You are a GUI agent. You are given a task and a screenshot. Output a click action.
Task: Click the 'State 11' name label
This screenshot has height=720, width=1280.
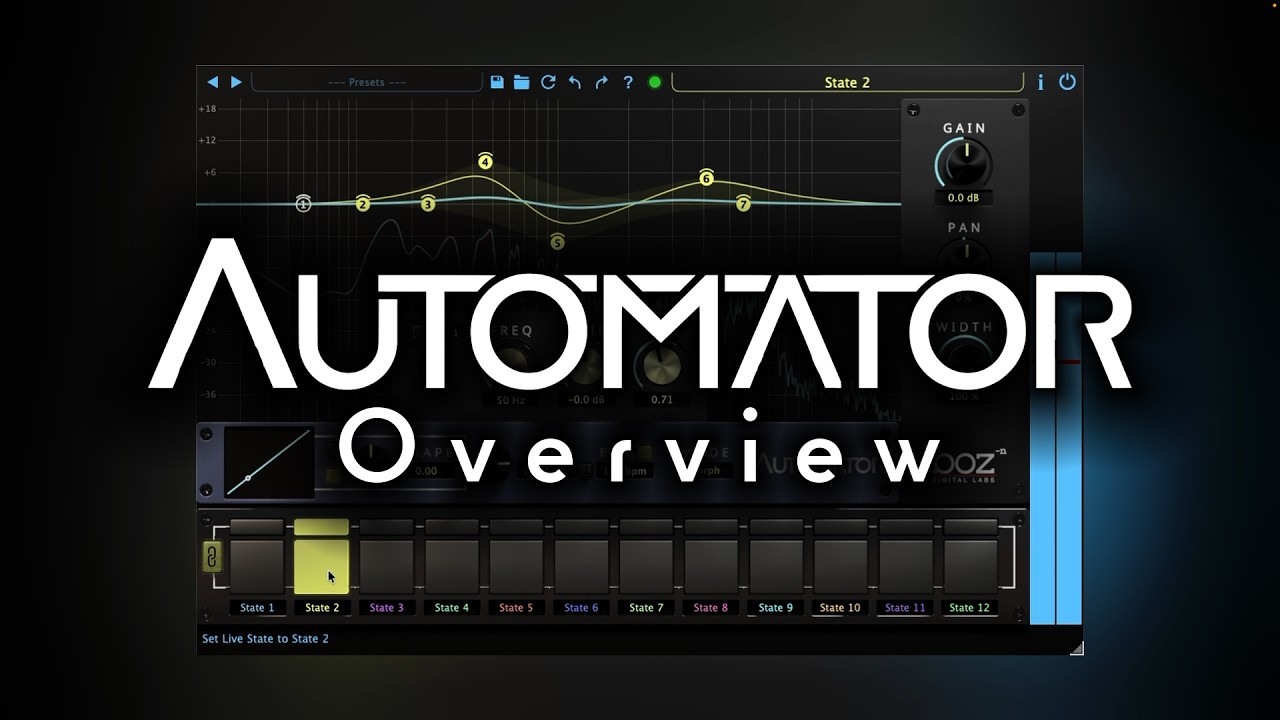click(x=905, y=607)
